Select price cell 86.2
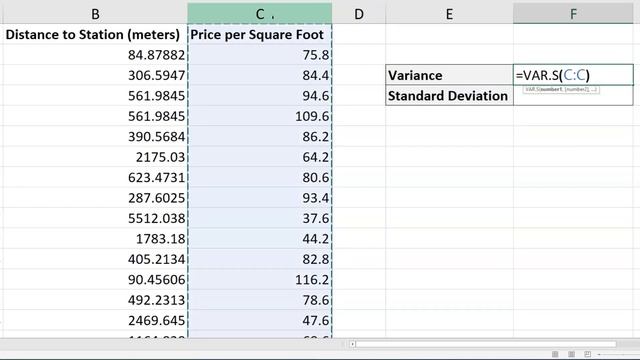 coord(260,136)
